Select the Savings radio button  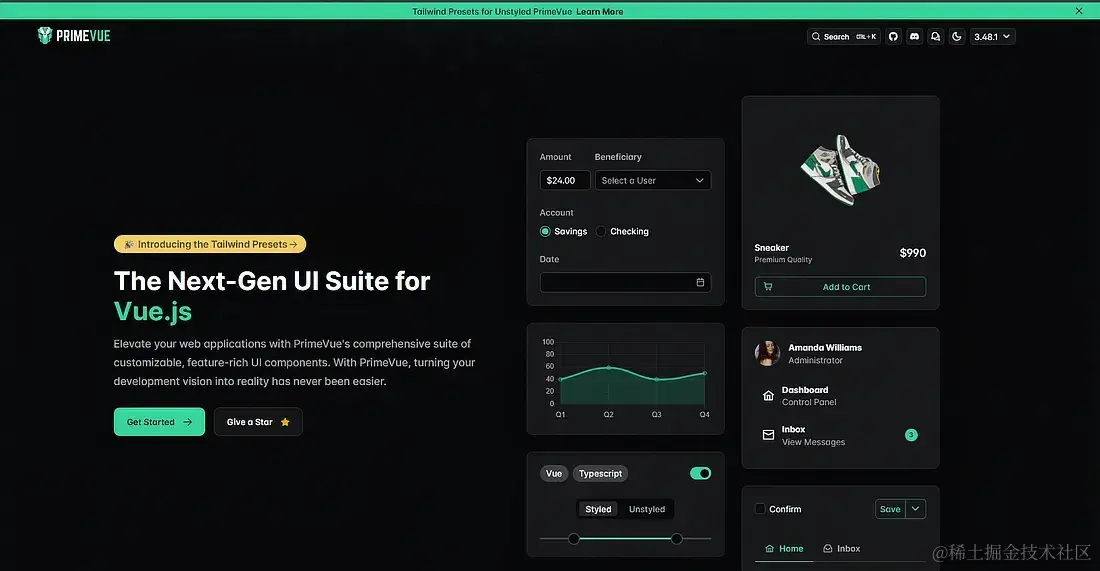click(545, 231)
